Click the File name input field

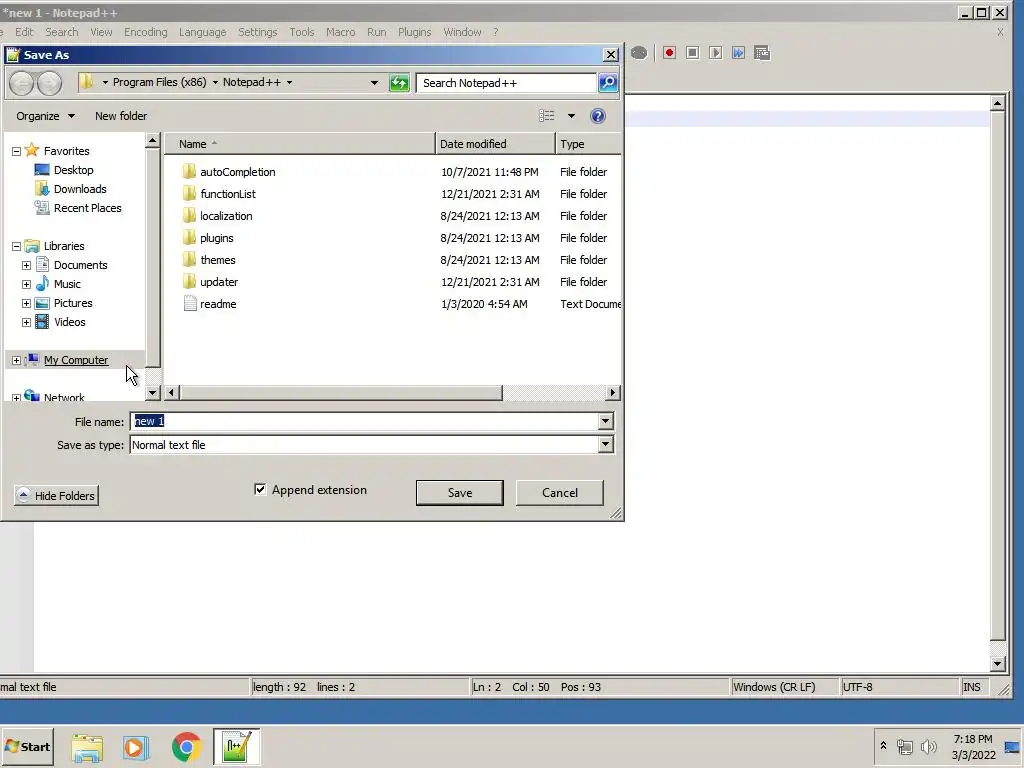364,421
